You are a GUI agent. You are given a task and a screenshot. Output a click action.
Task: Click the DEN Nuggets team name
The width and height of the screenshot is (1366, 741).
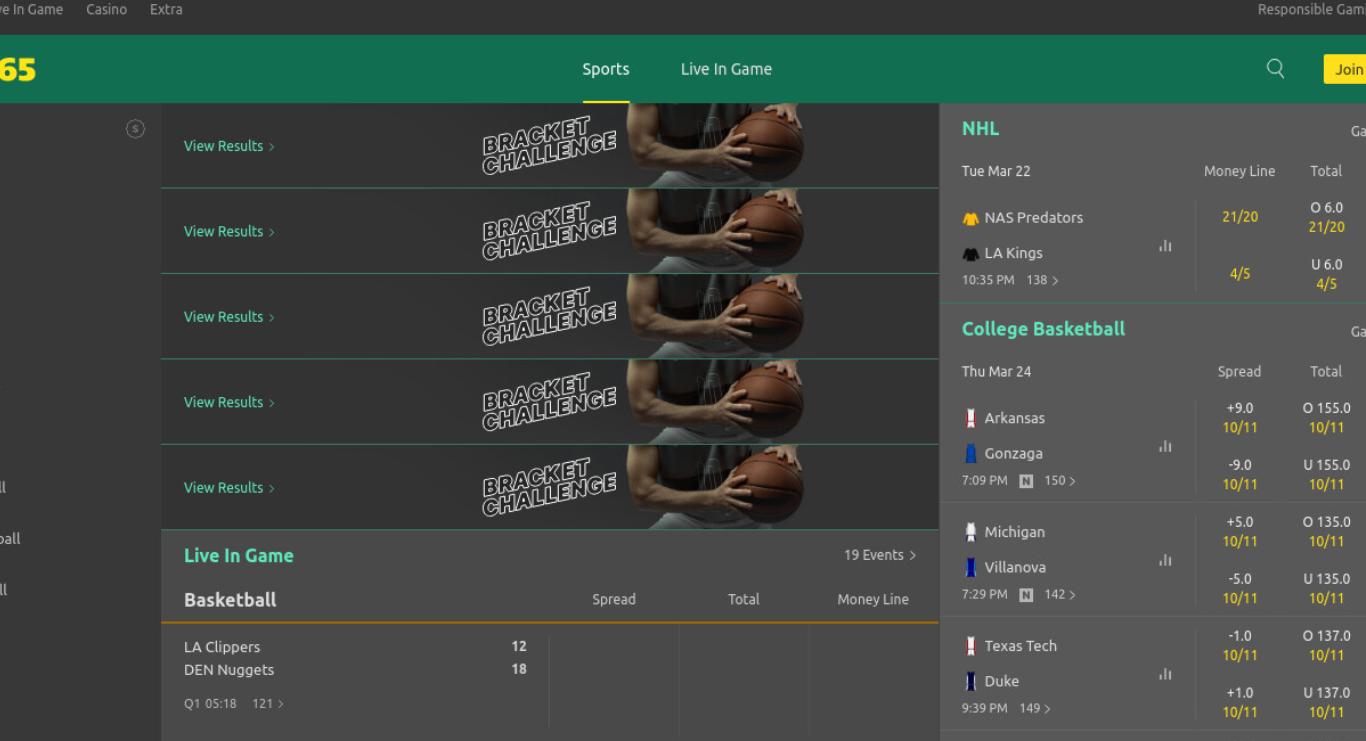point(229,670)
